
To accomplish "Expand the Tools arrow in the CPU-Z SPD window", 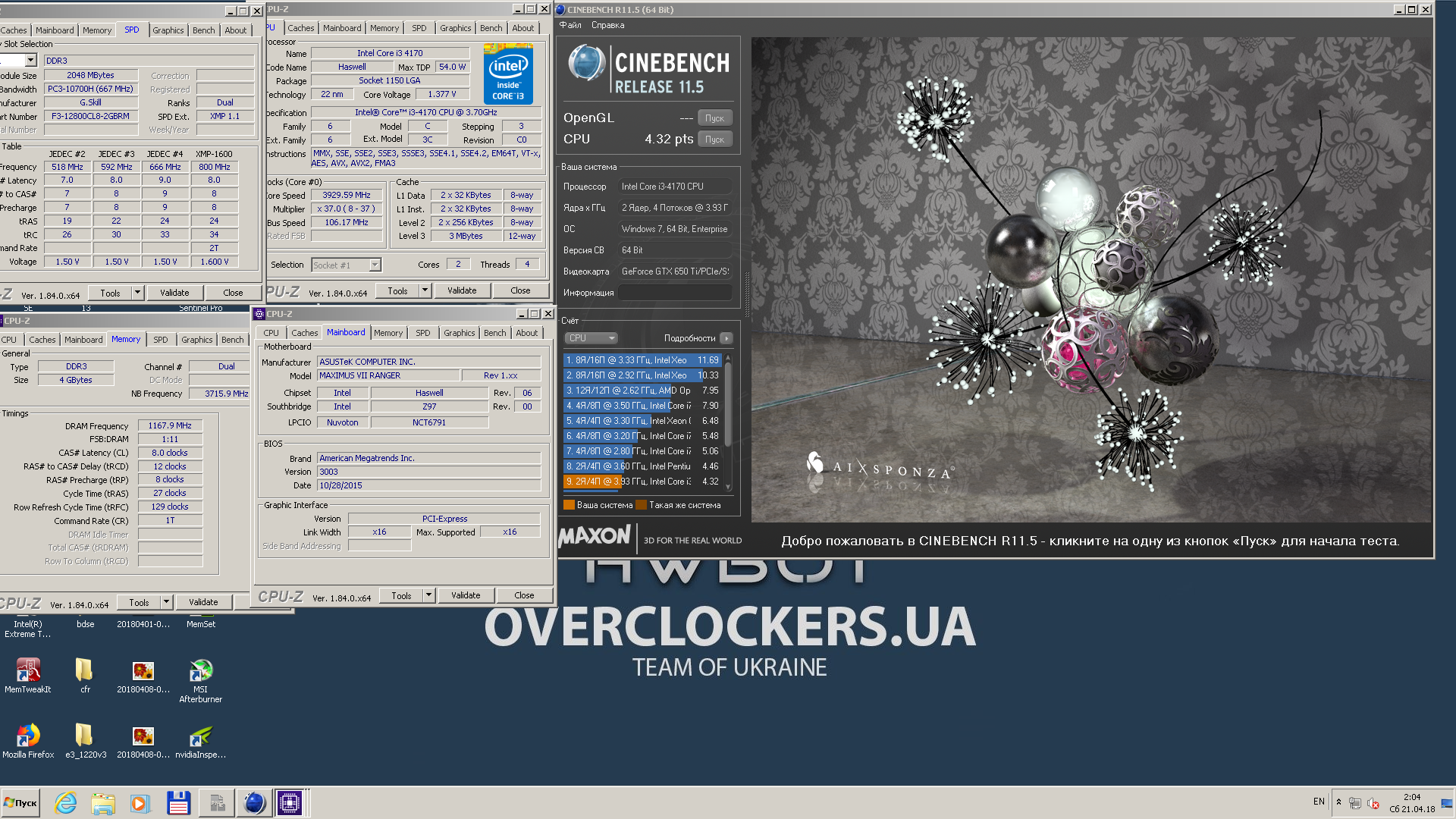I will 137,292.
